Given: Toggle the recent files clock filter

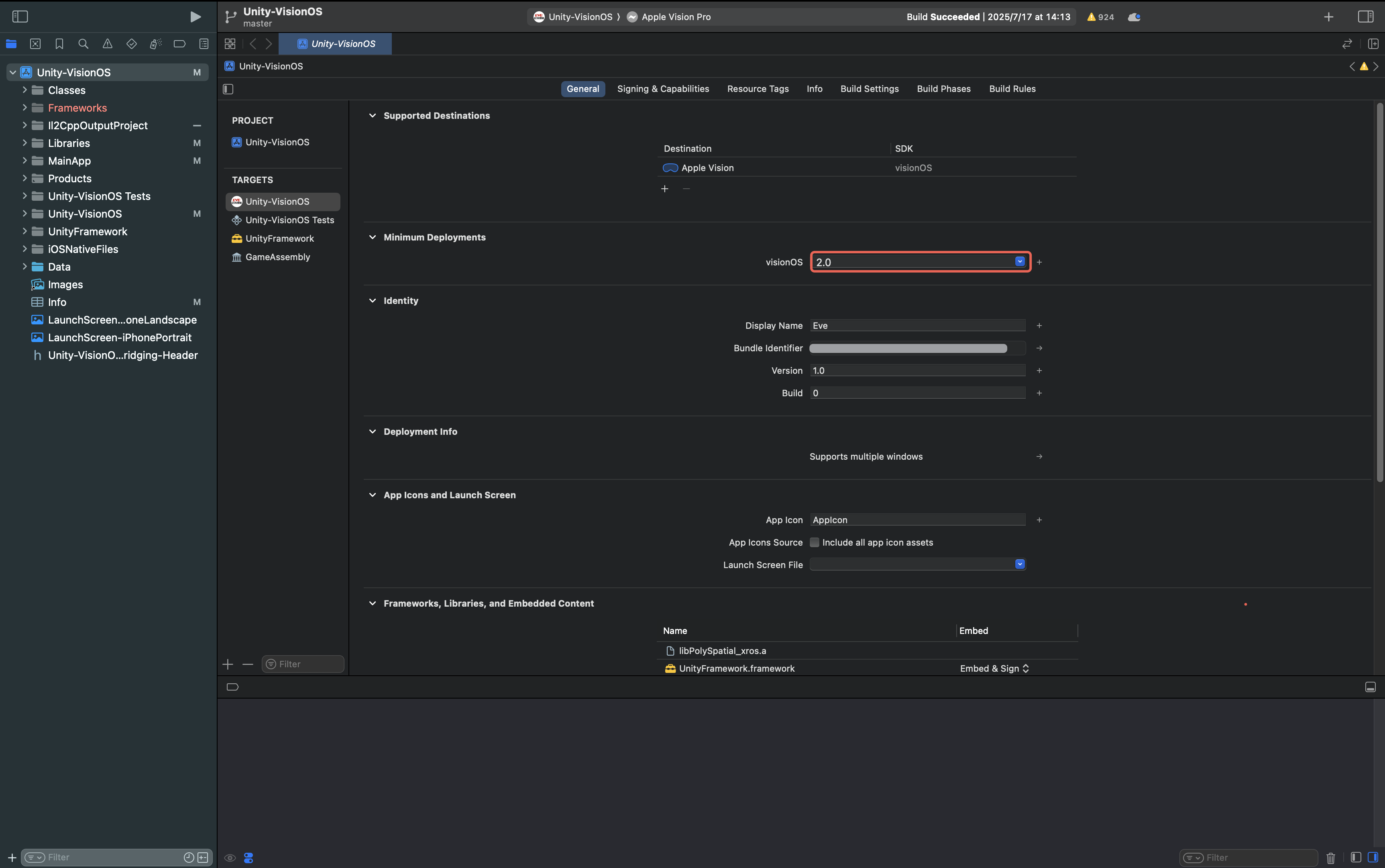Looking at the screenshot, I should coord(189,857).
